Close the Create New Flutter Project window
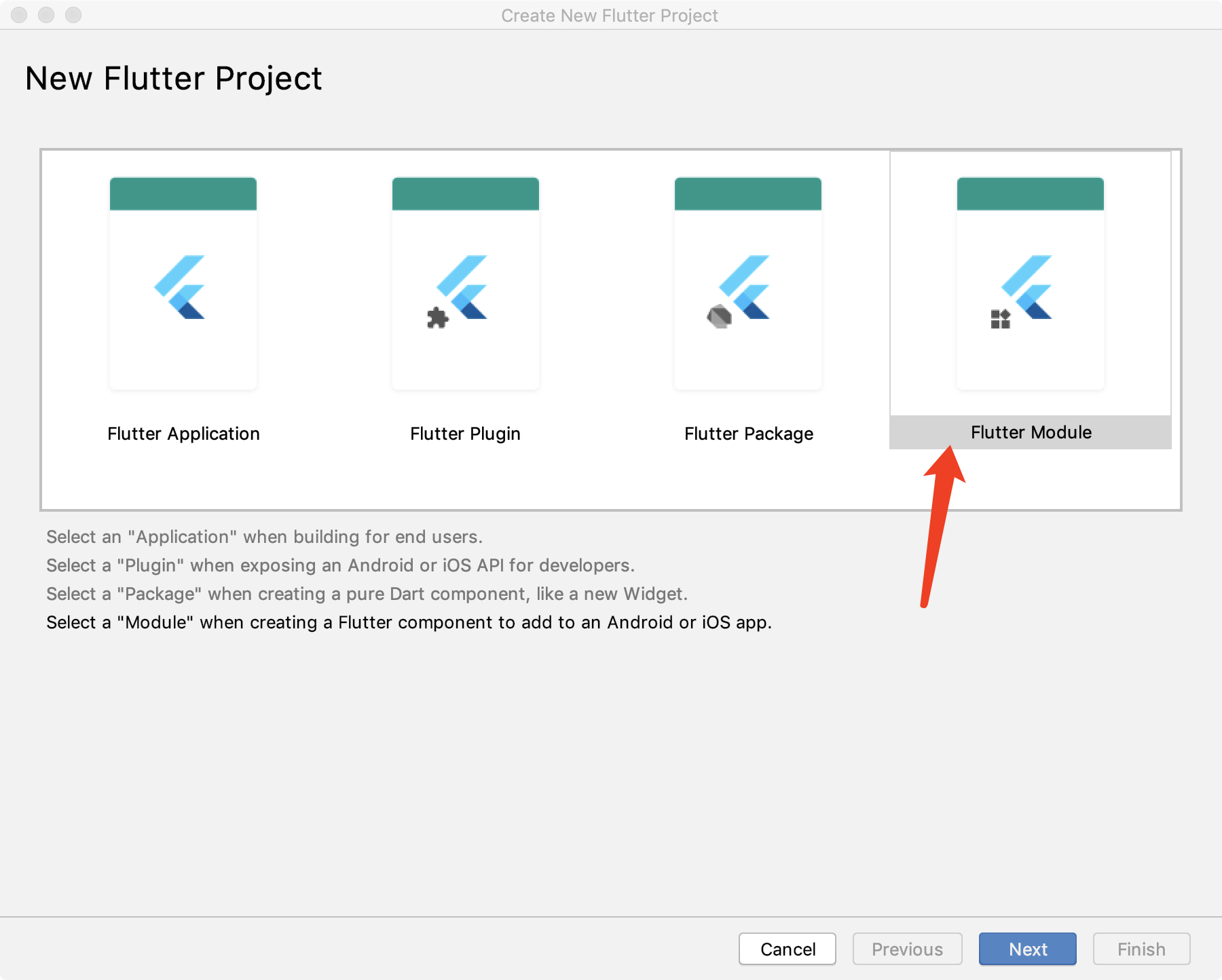 [19, 15]
